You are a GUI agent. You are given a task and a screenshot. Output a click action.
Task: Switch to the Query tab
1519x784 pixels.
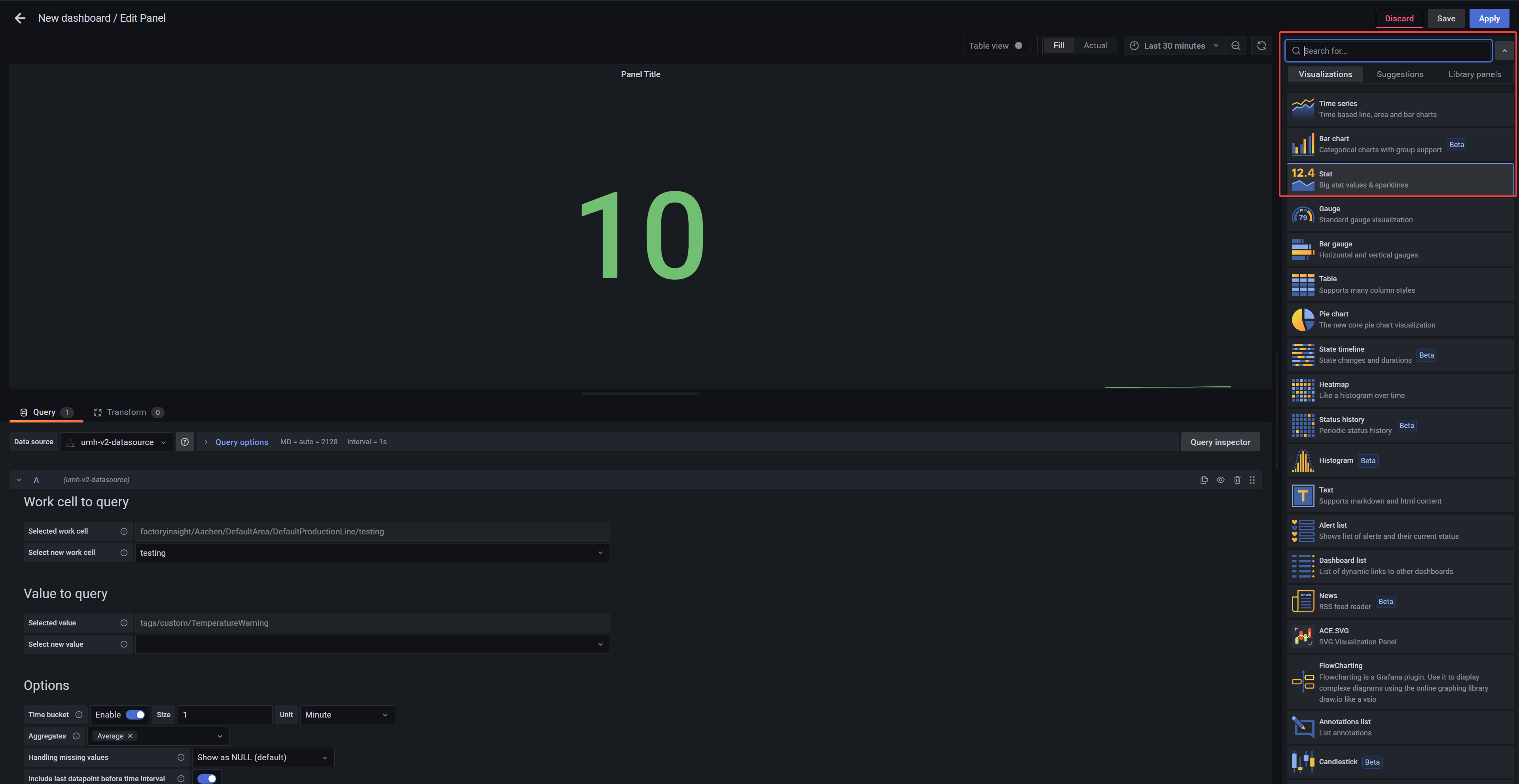tap(46, 413)
